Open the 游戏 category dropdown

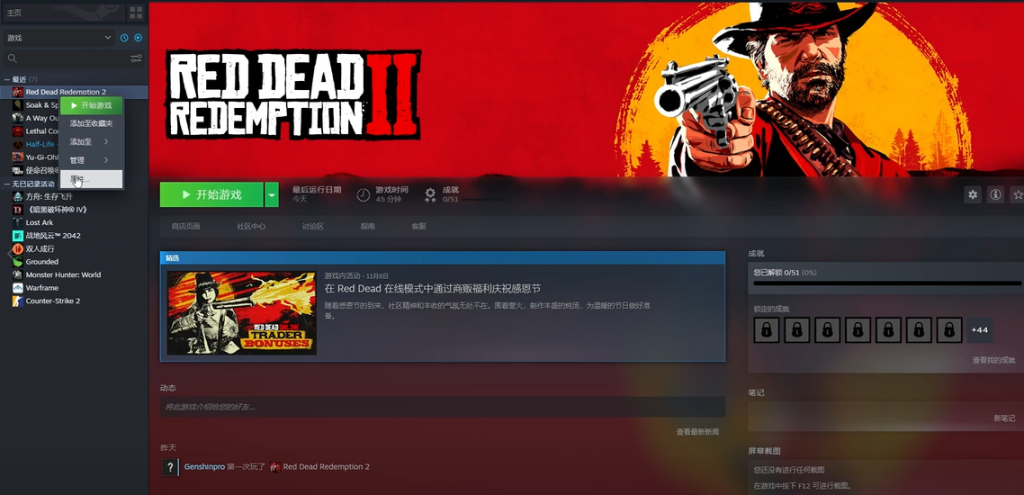click(x=59, y=38)
